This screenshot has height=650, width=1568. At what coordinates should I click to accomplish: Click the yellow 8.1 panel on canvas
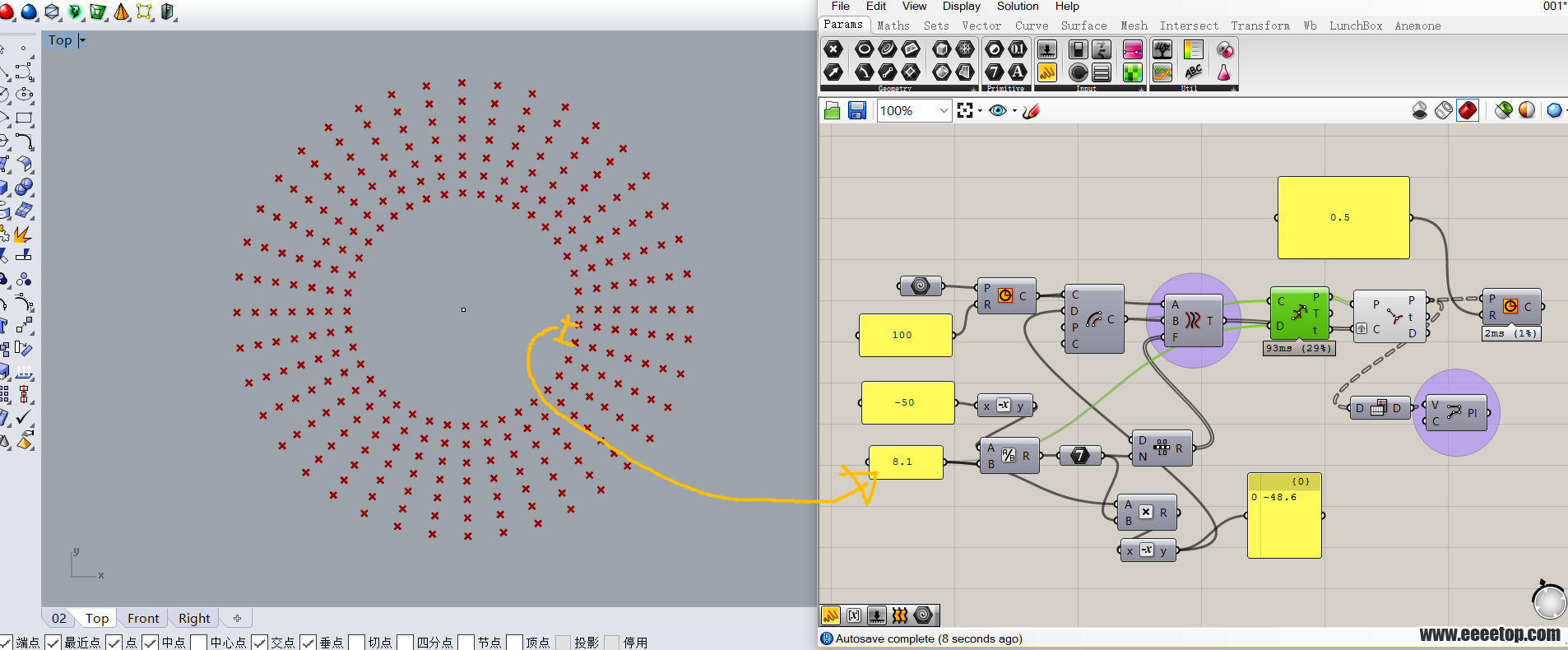tap(906, 462)
